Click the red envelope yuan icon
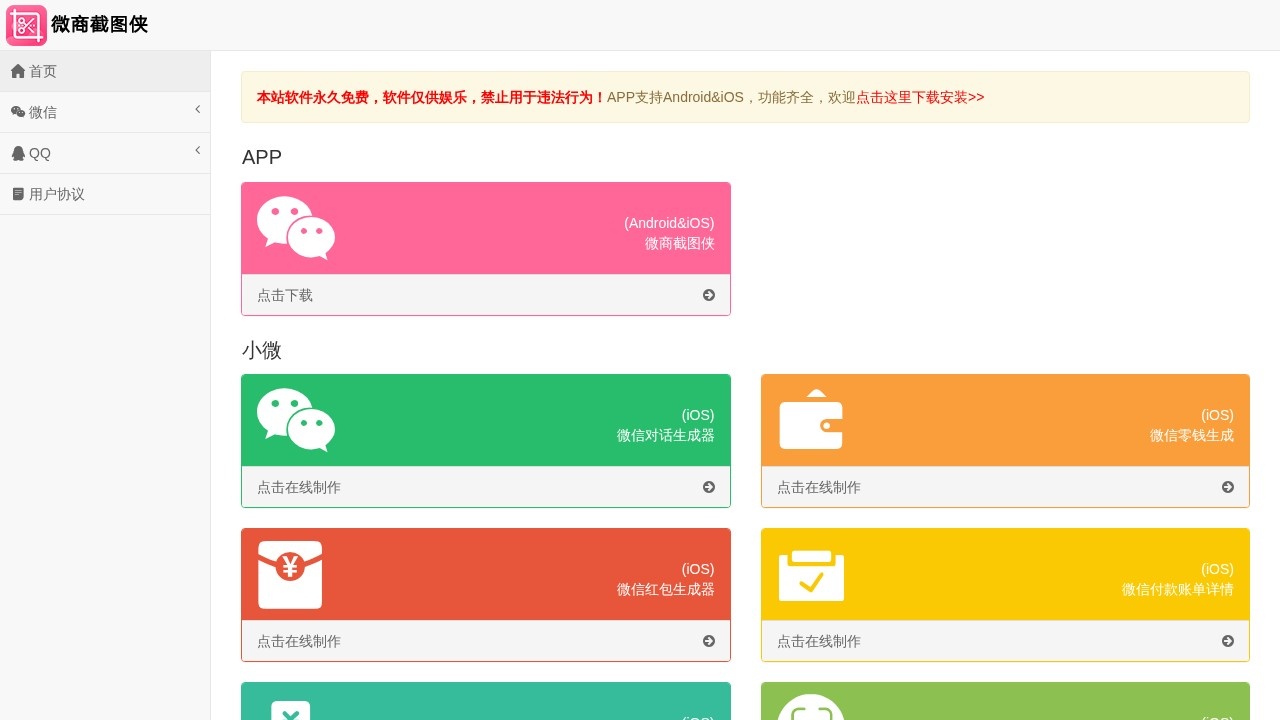Screen dimensions: 1280x720 (290, 574)
